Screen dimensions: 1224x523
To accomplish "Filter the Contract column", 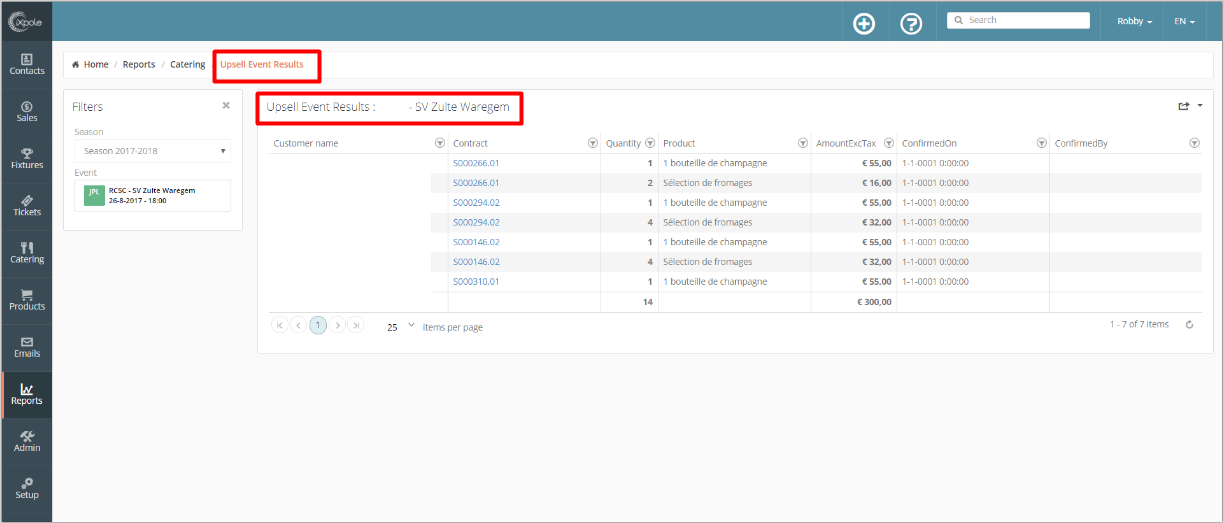I will [592, 143].
